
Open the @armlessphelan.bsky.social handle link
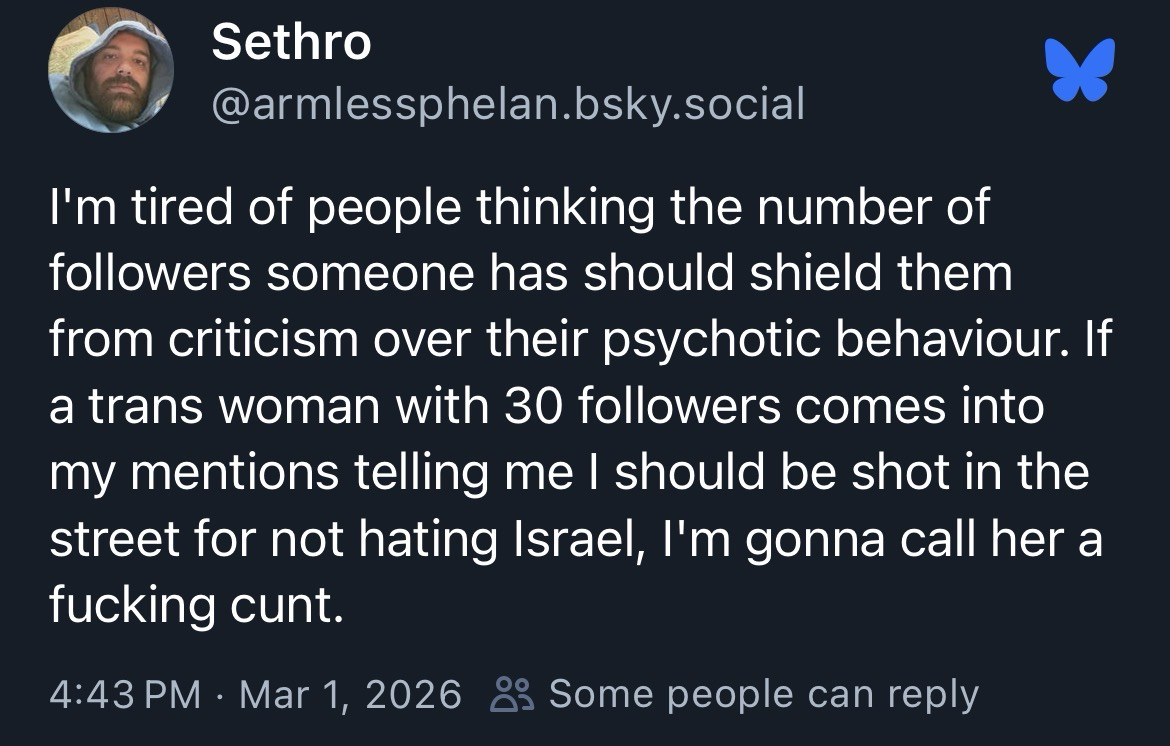508,101
